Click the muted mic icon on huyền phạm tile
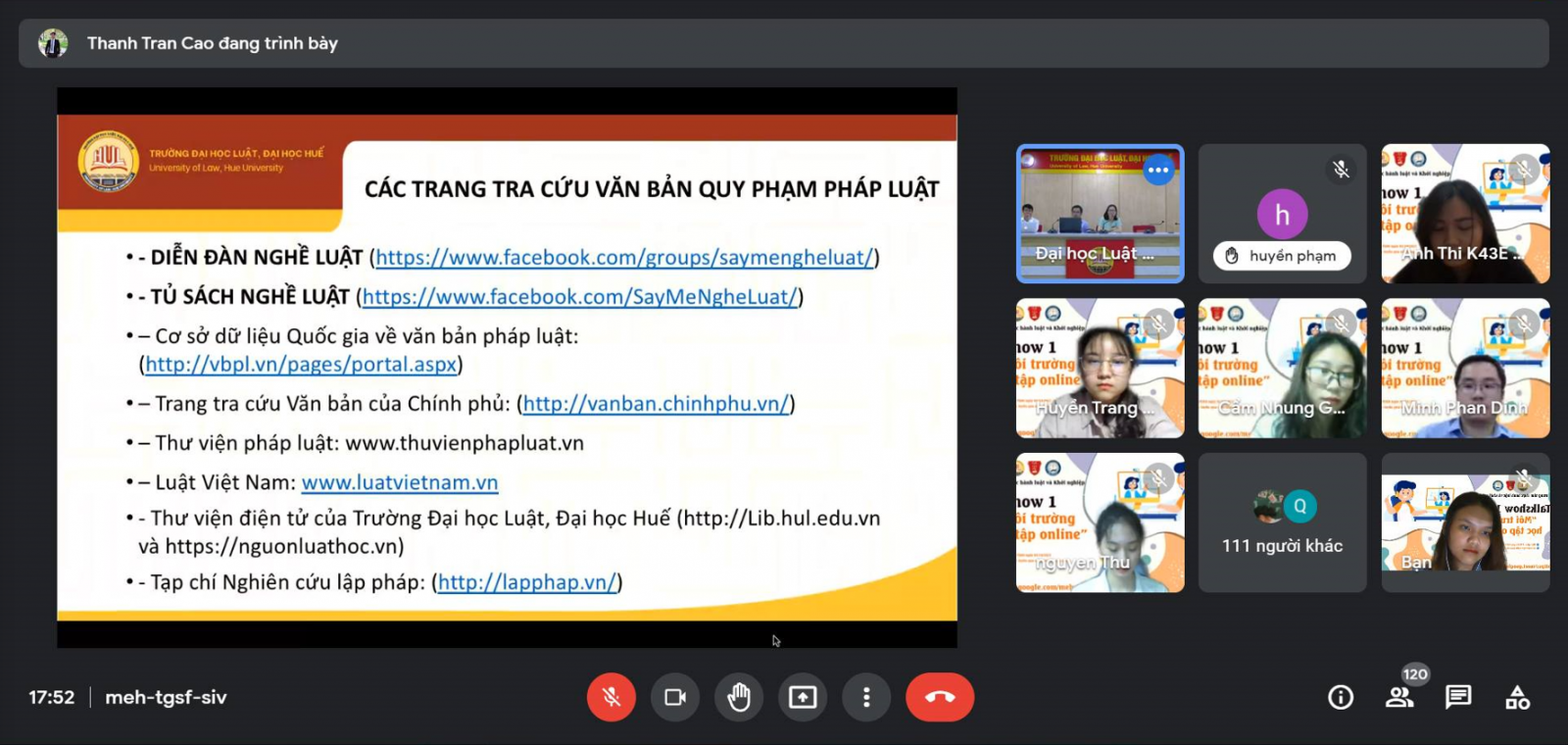Screen dimensions: 1568x745 [x=1341, y=170]
